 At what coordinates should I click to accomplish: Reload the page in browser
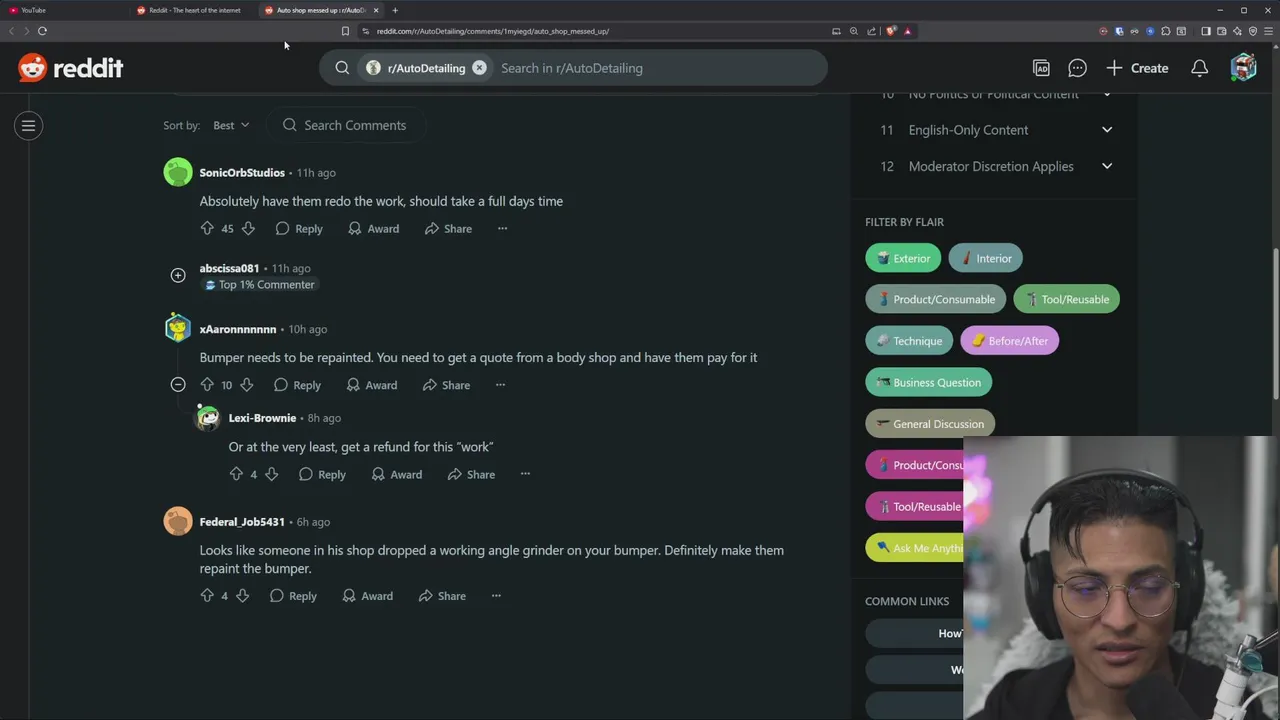(42, 31)
